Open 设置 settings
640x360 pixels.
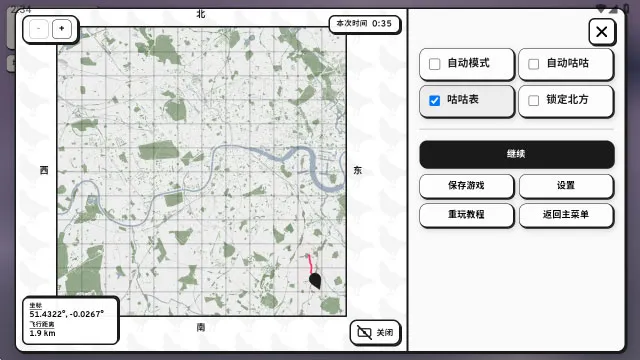[x=566, y=186]
